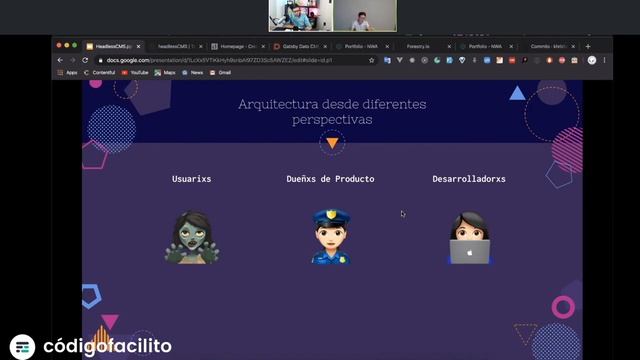The width and height of the screenshot is (640, 360).
Task: Click the 'Dueñxs de Producto' heading
Action: click(x=330, y=179)
